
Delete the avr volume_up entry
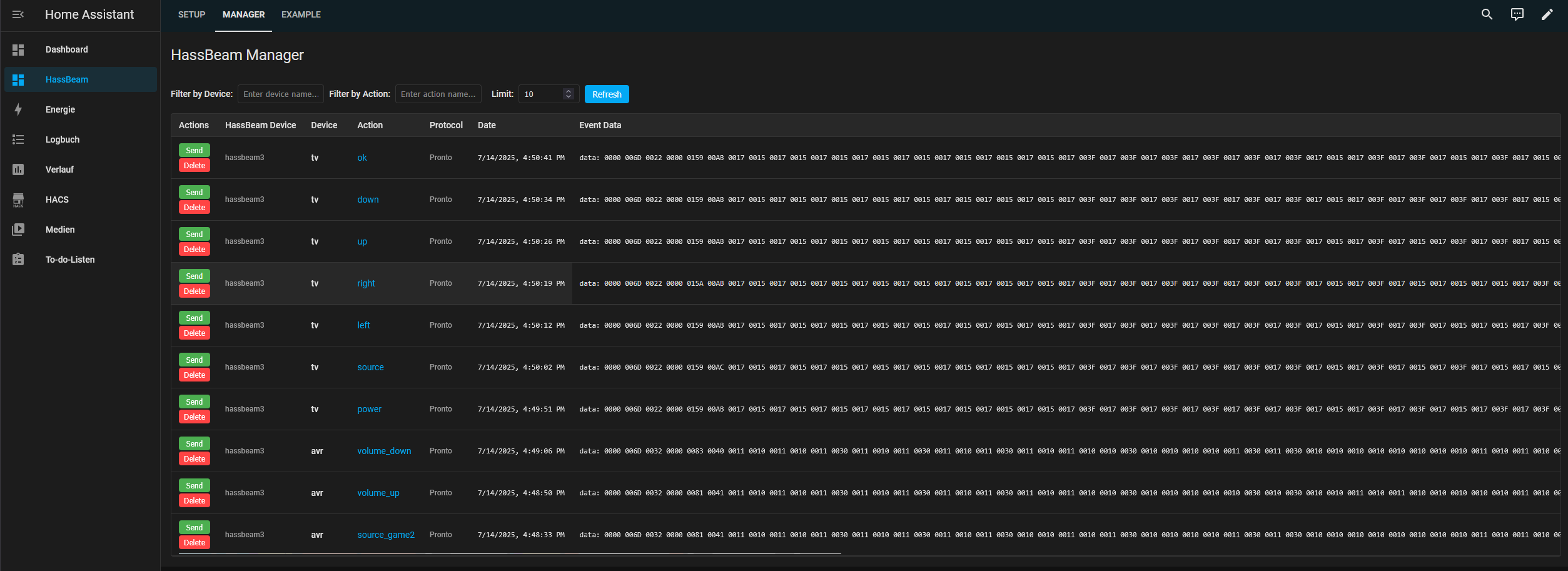point(195,501)
